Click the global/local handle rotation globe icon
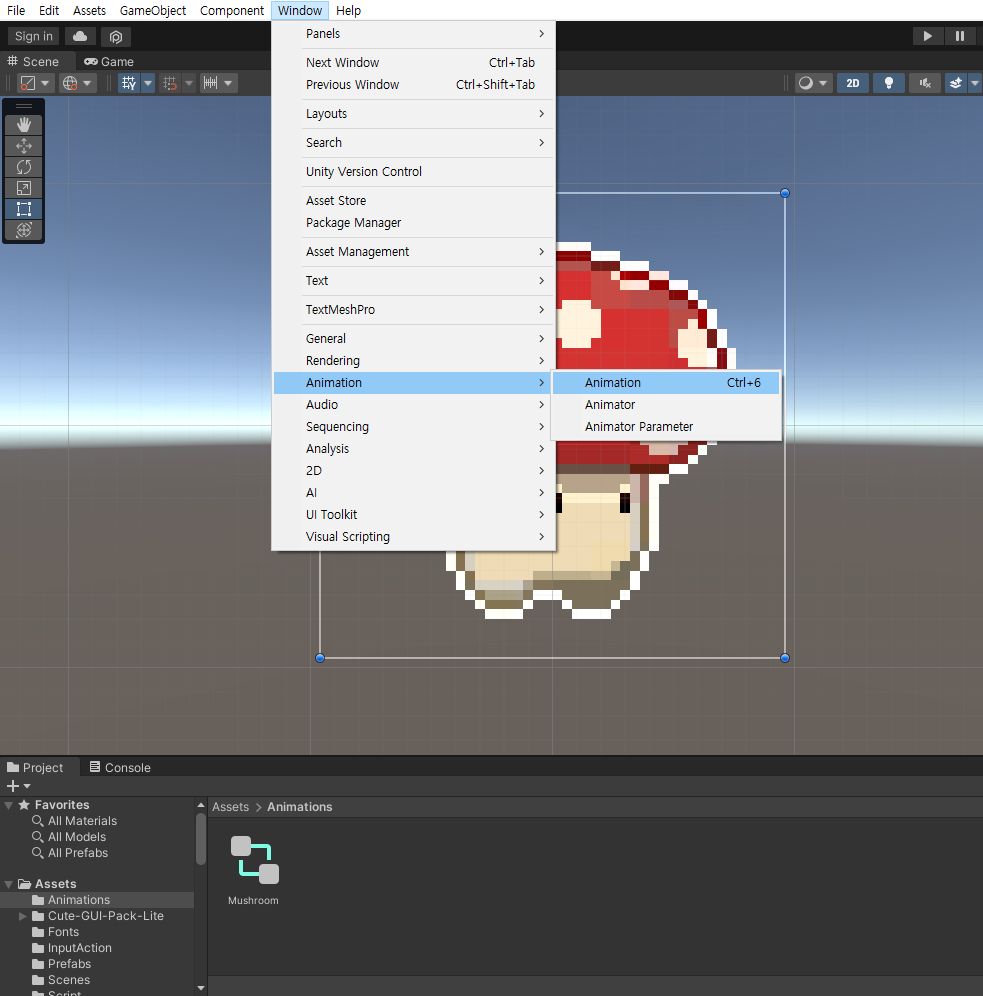This screenshot has height=996, width=983. (70, 83)
